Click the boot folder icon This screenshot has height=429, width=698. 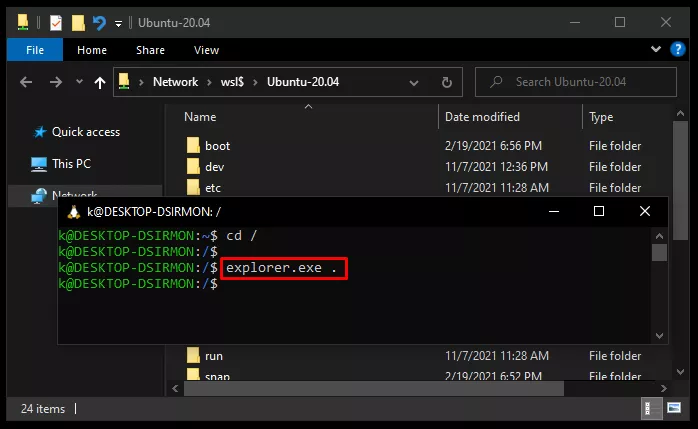[x=193, y=145]
